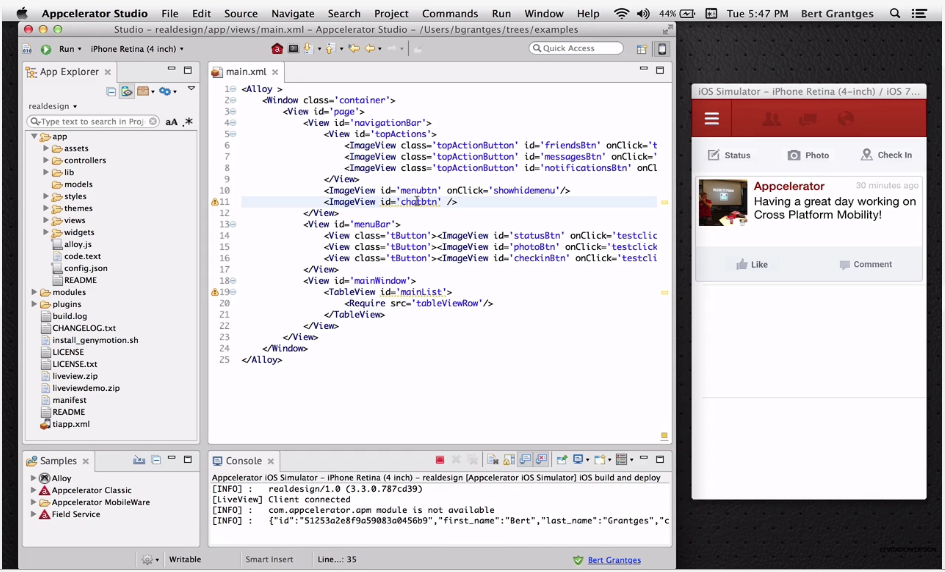Select the alloy.js file
Image resolution: width=945 pixels, height=572 pixels.
tap(72, 244)
